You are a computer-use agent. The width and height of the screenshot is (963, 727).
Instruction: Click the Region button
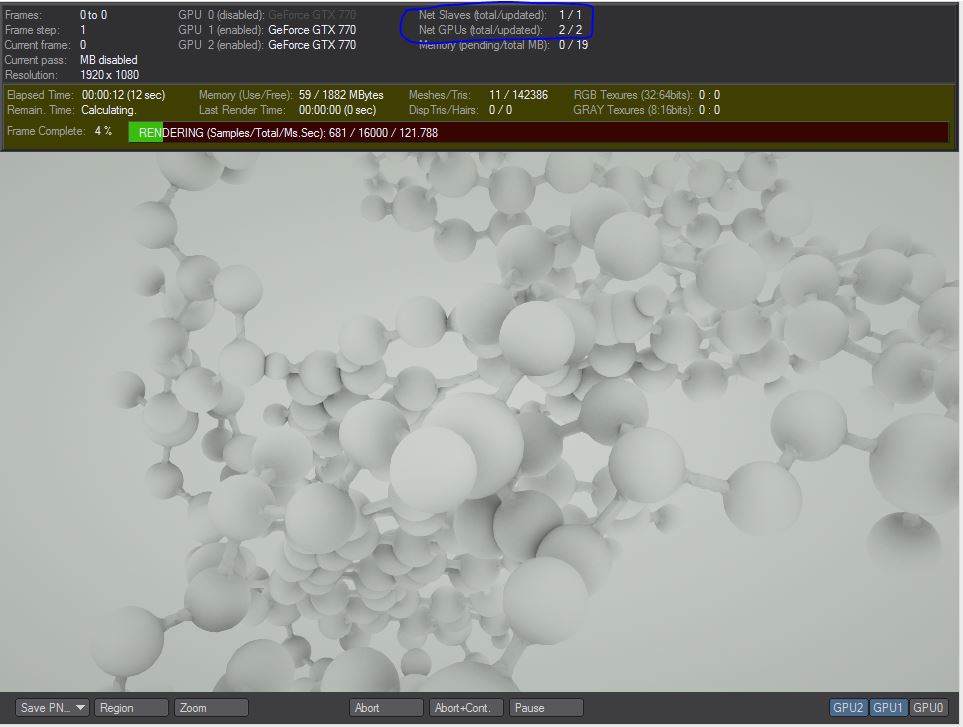point(130,707)
